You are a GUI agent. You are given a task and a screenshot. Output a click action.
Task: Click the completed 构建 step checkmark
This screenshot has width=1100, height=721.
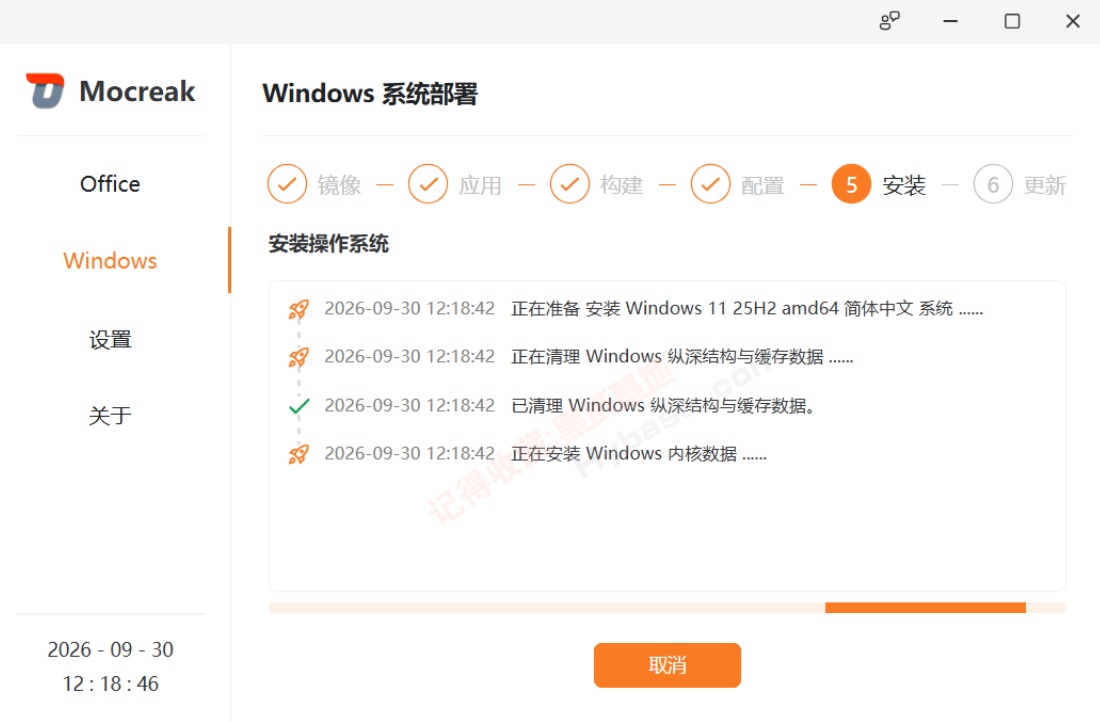click(x=570, y=184)
